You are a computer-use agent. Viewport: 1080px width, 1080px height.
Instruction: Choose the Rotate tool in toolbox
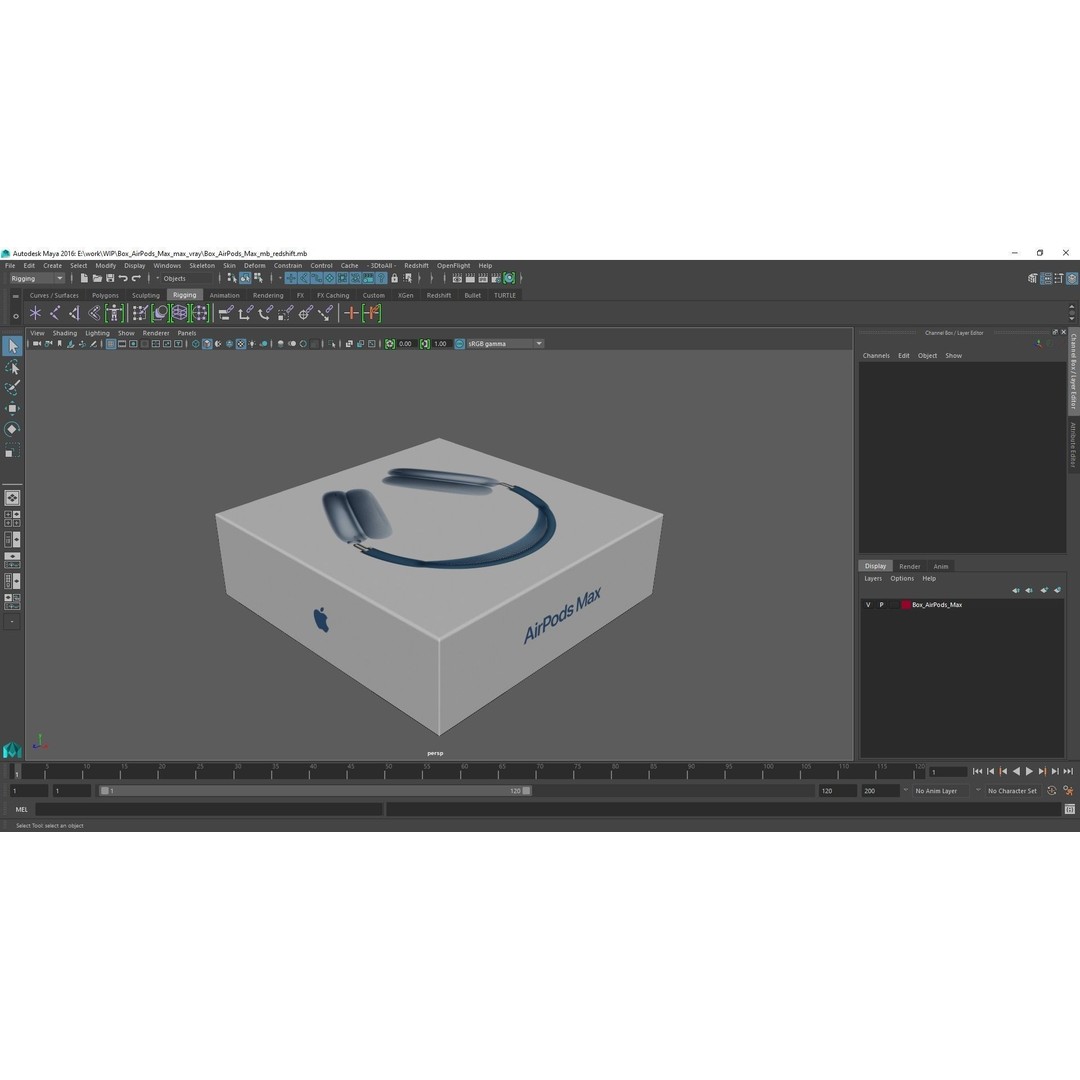tap(12, 429)
